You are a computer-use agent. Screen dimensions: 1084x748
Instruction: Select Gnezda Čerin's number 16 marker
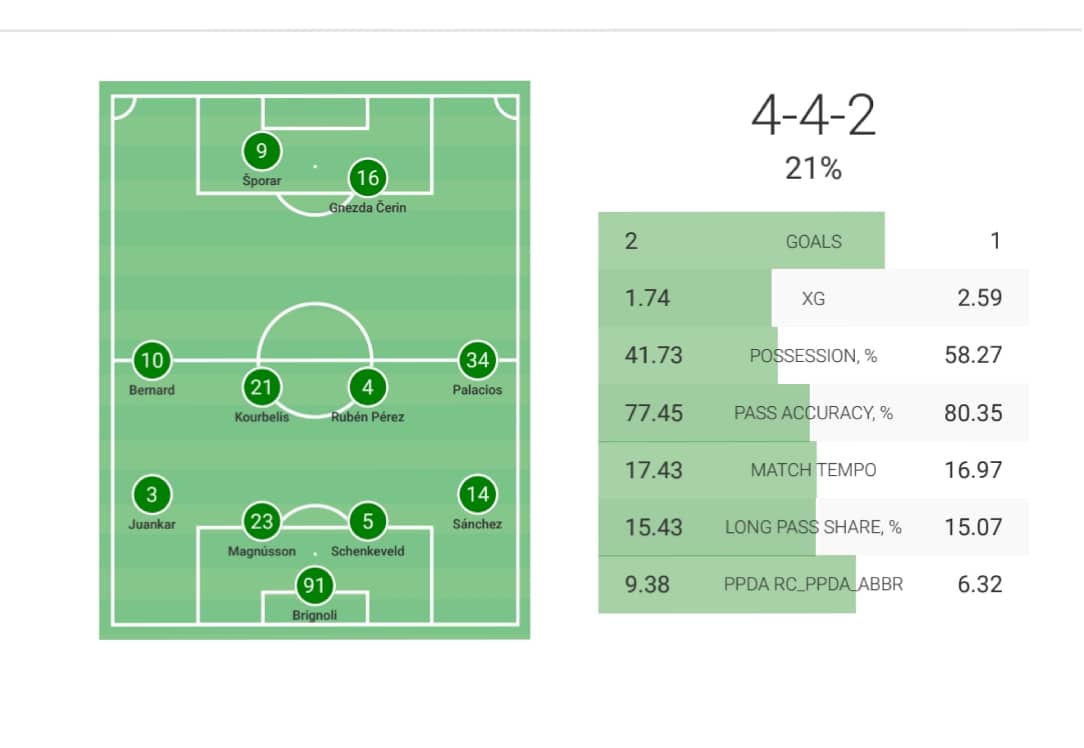pos(367,179)
